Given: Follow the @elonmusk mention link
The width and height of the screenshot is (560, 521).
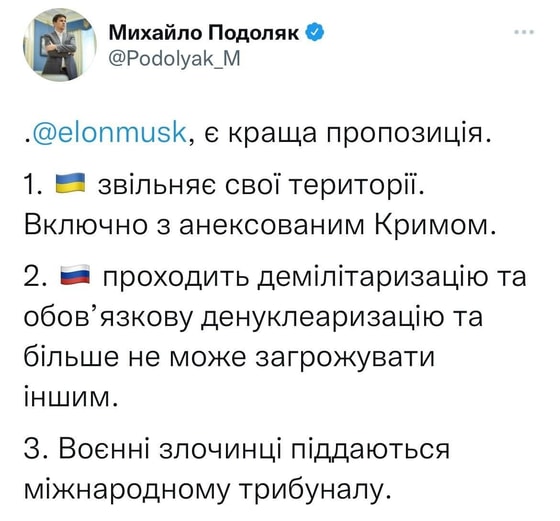Looking at the screenshot, I should tap(109, 133).
